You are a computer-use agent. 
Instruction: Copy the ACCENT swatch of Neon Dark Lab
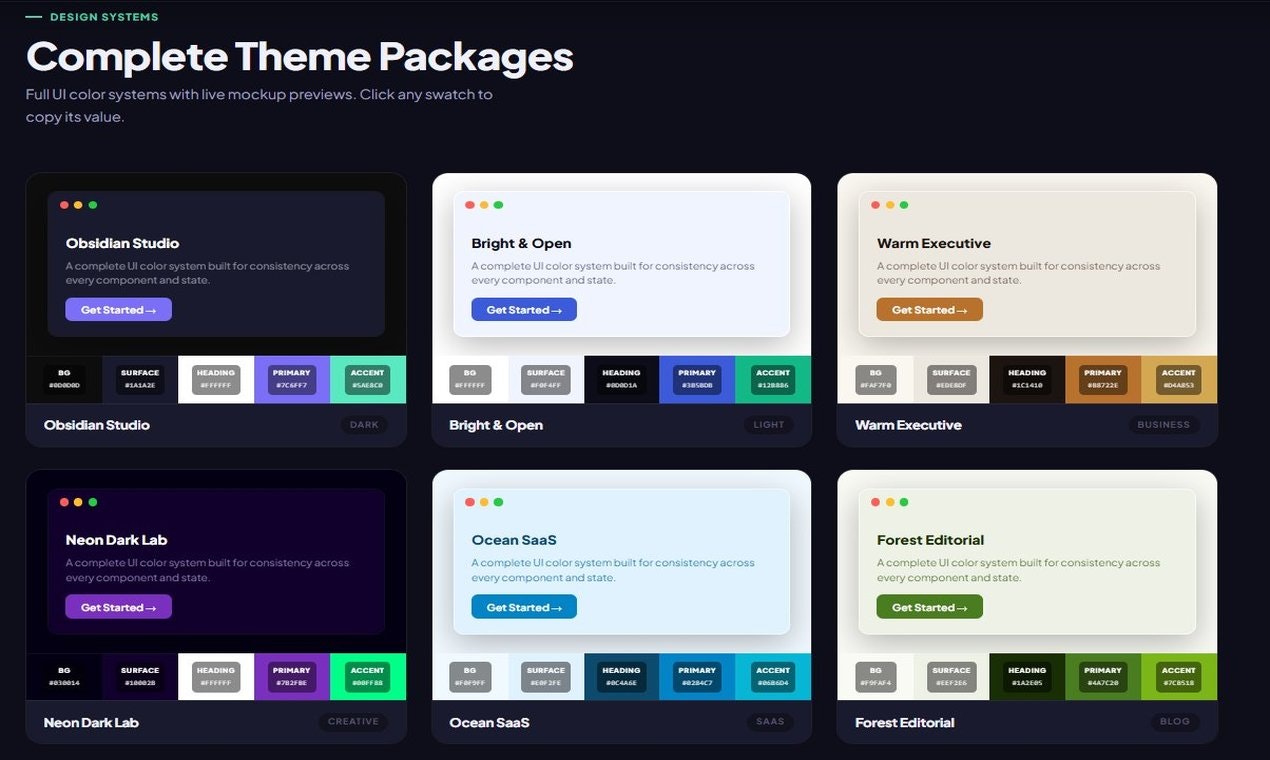pyautogui.click(x=367, y=676)
